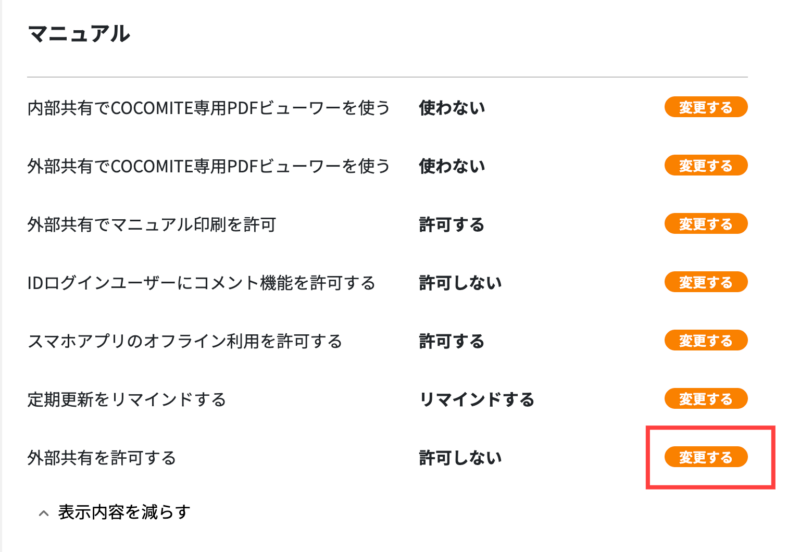Click the リマインドする status value
The height and width of the screenshot is (552, 800).
[x=476, y=400]
